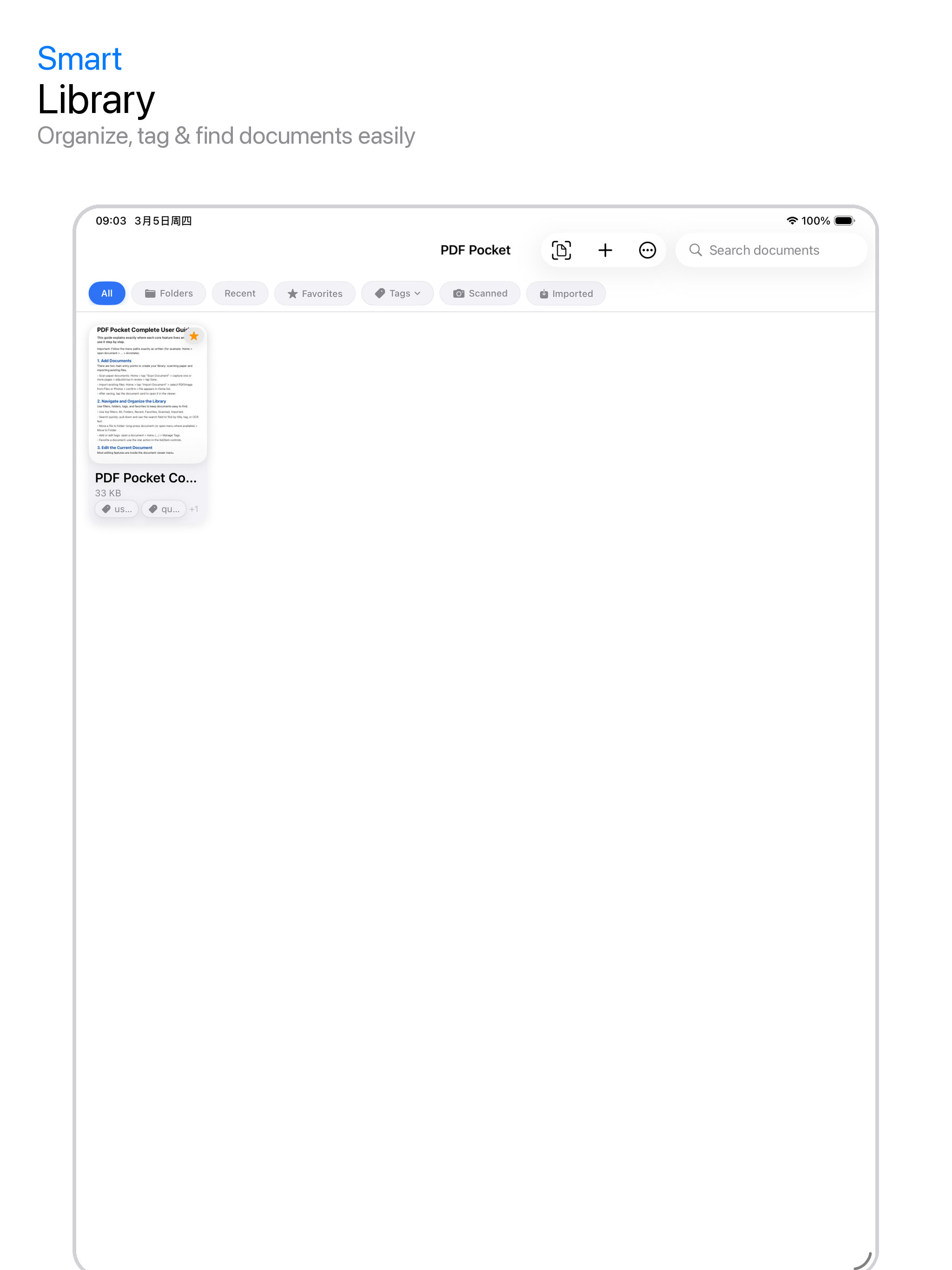
Task: Tap the plus add document icon
Action: tap(605, 250)
